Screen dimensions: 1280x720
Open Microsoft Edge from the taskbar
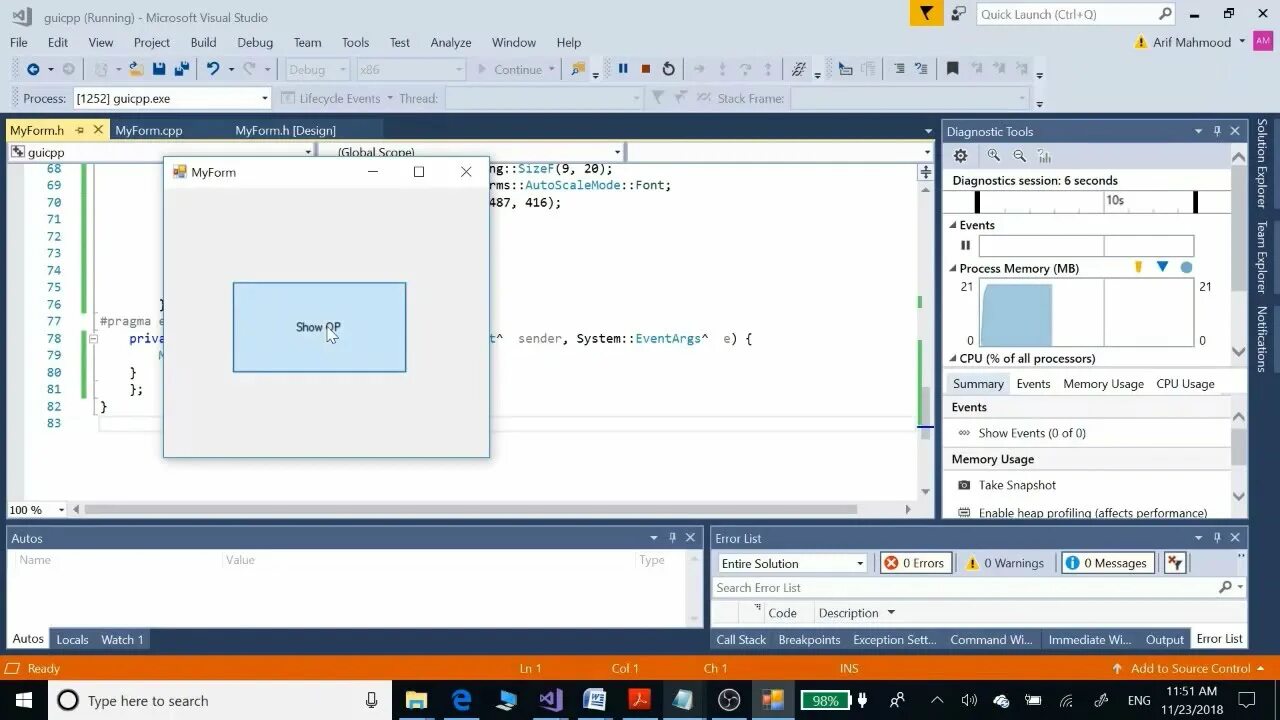[461, 700]
